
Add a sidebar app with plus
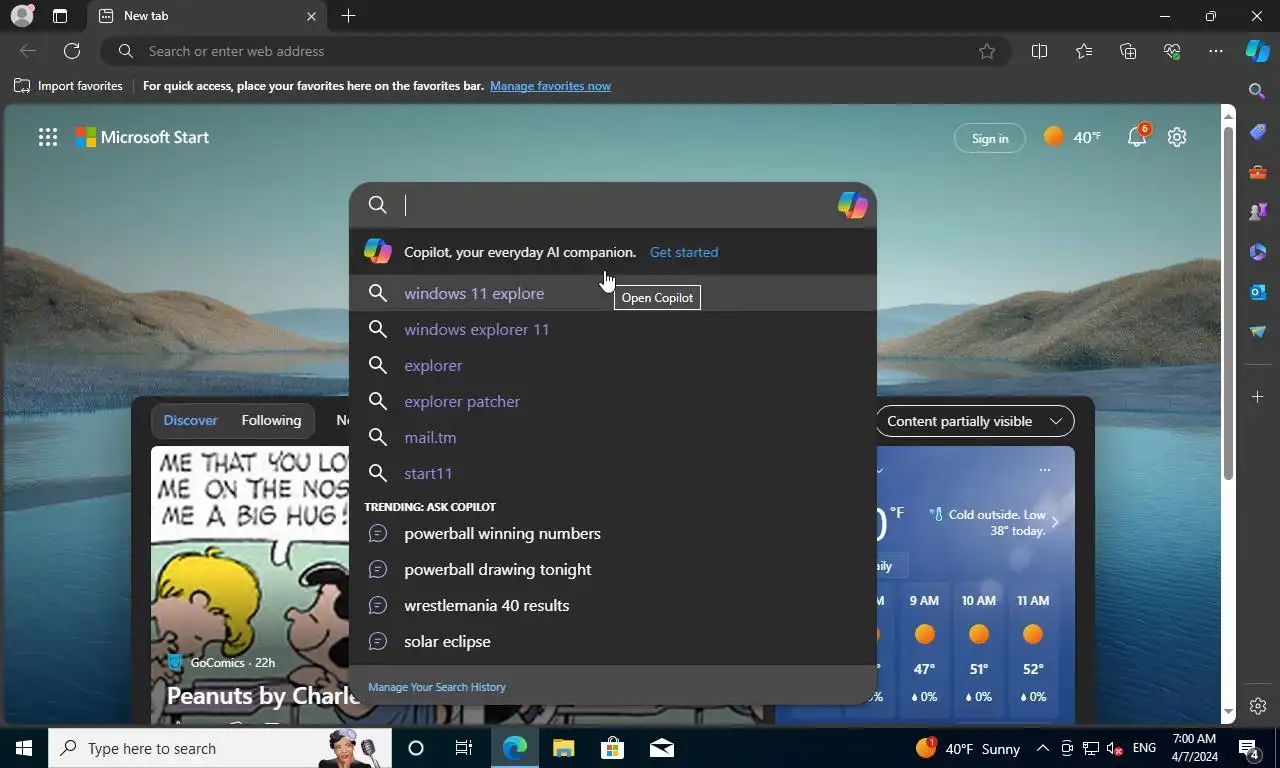tap(1258, 397)
